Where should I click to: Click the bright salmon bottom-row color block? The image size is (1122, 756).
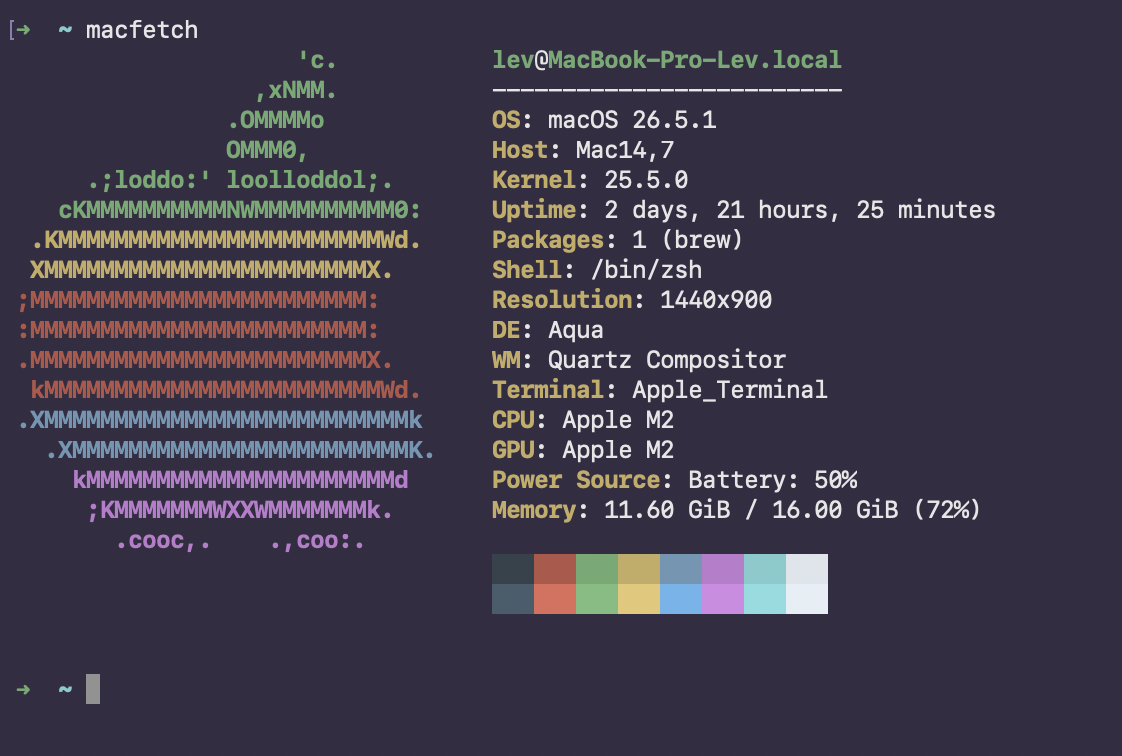tap(555, 599)
